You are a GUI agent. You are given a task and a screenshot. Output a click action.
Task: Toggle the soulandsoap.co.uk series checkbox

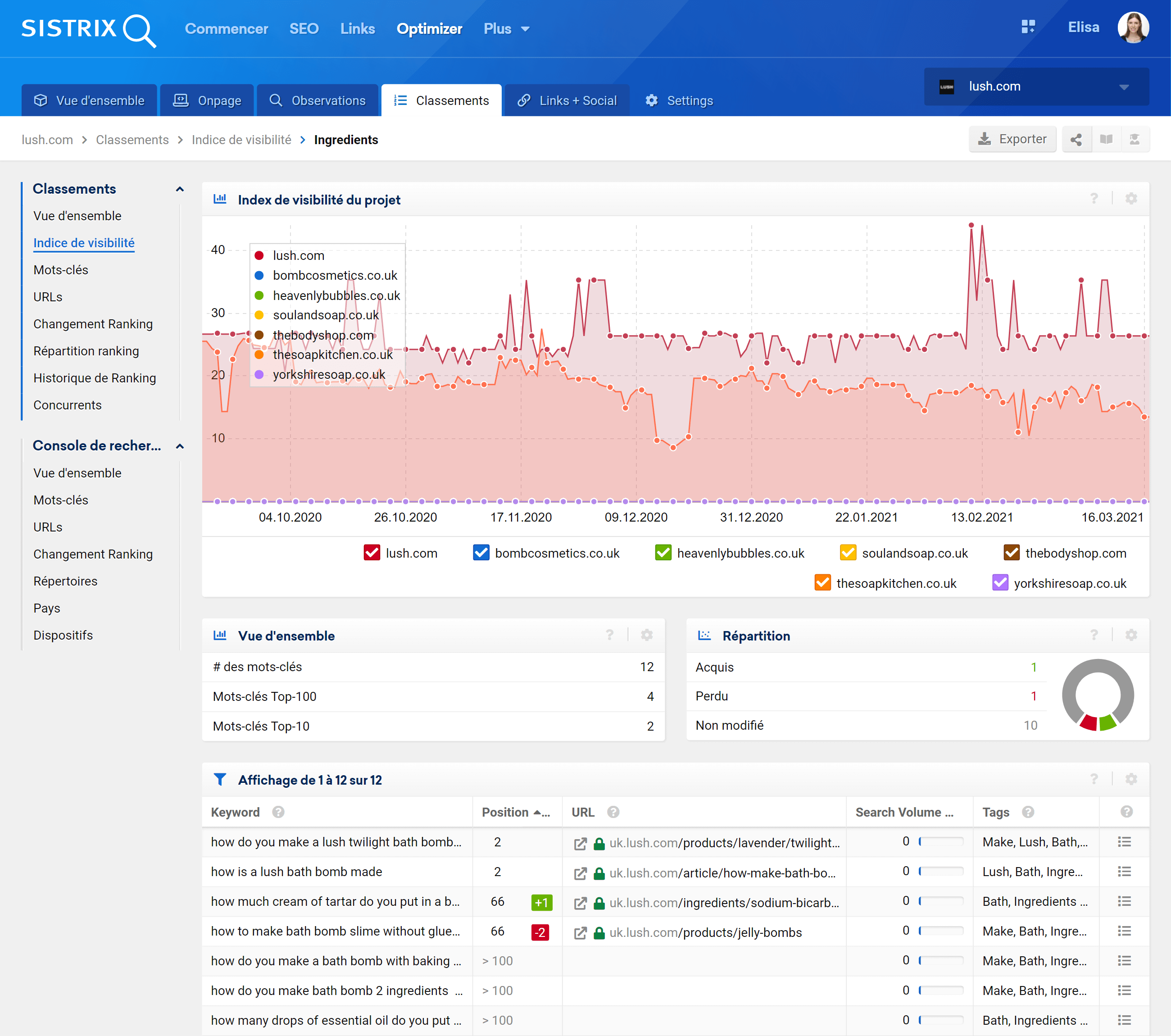(x=848, y=552)
